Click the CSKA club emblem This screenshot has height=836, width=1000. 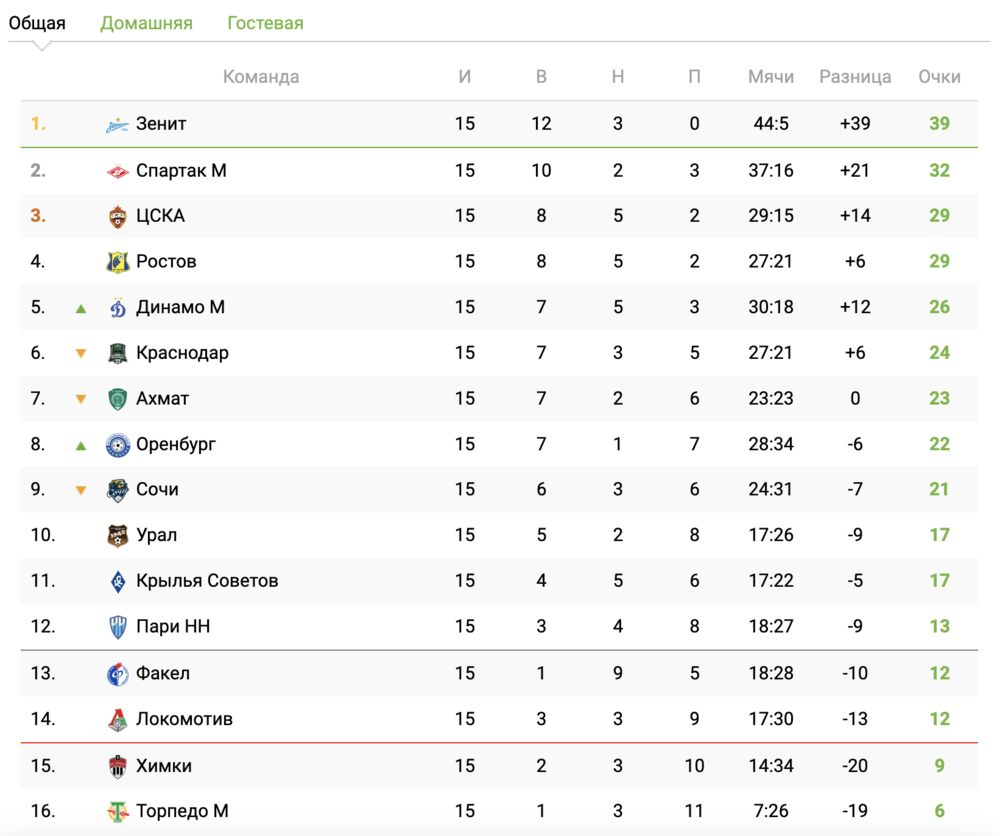118,216
